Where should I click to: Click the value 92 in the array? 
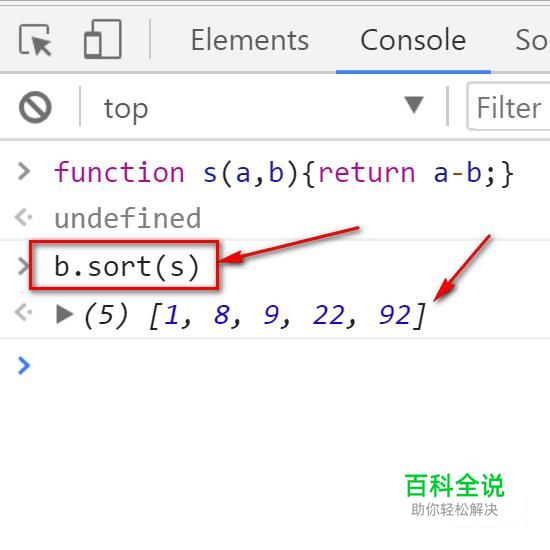[395, 315]
